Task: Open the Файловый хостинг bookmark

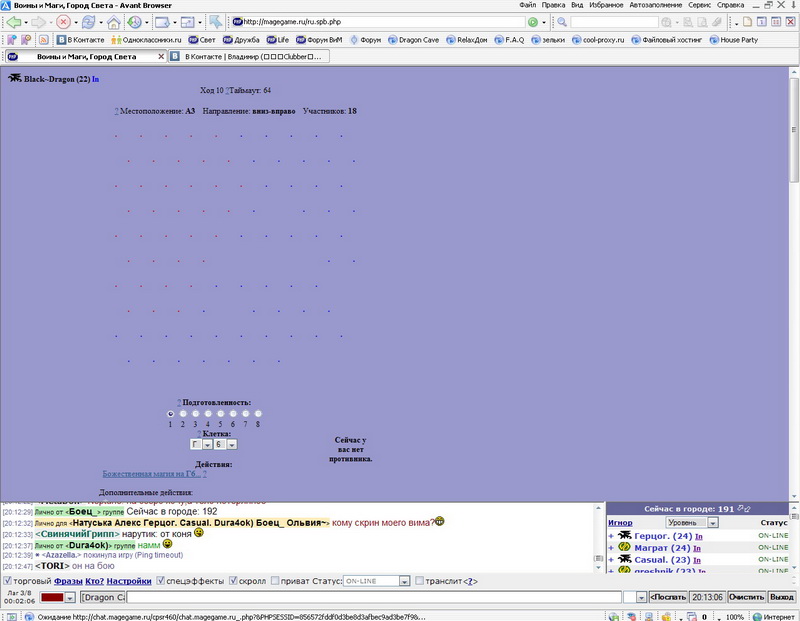Action: tap(667, 40)
